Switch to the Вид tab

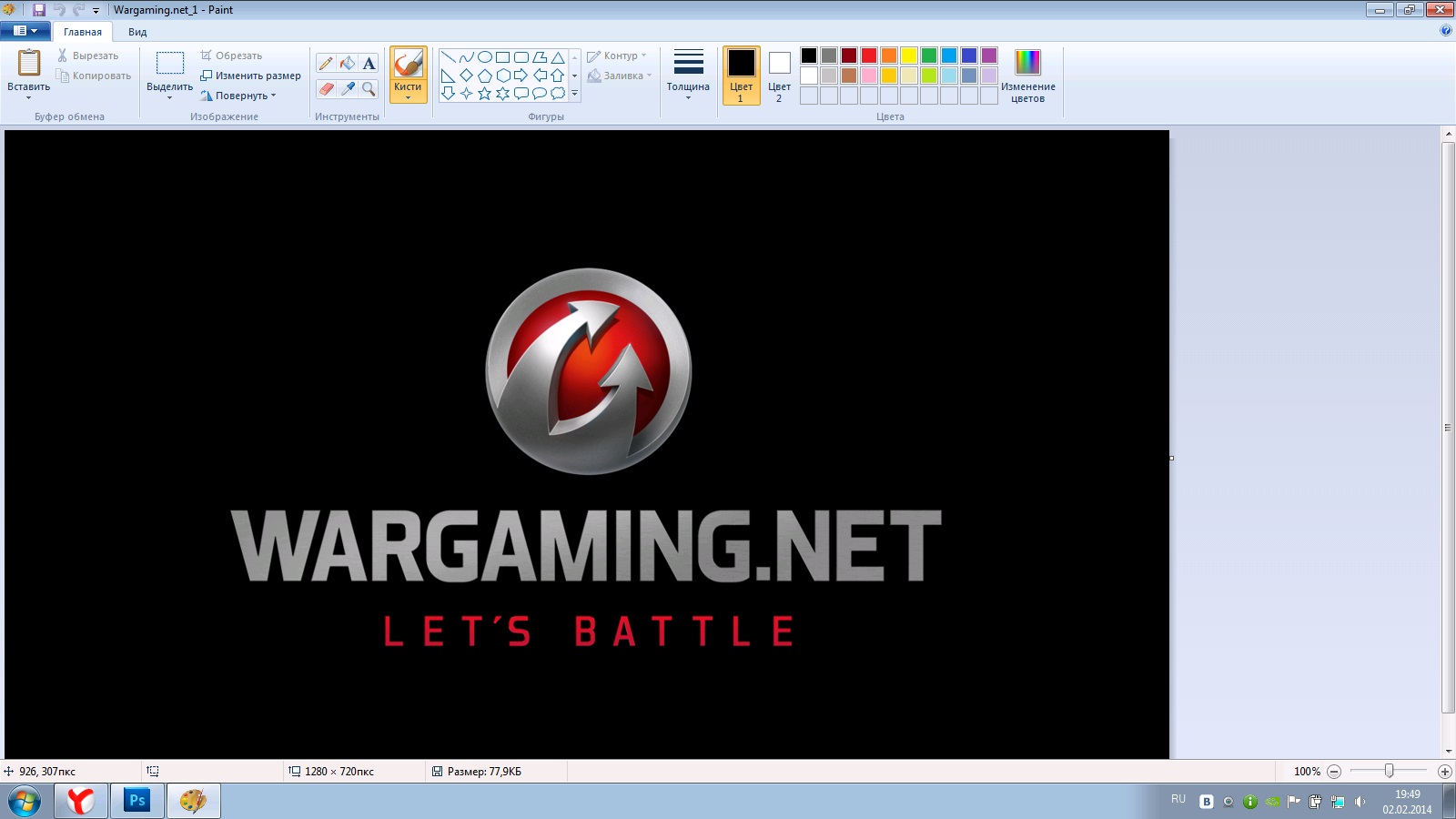pyautogui.click(x=137, y=32)
